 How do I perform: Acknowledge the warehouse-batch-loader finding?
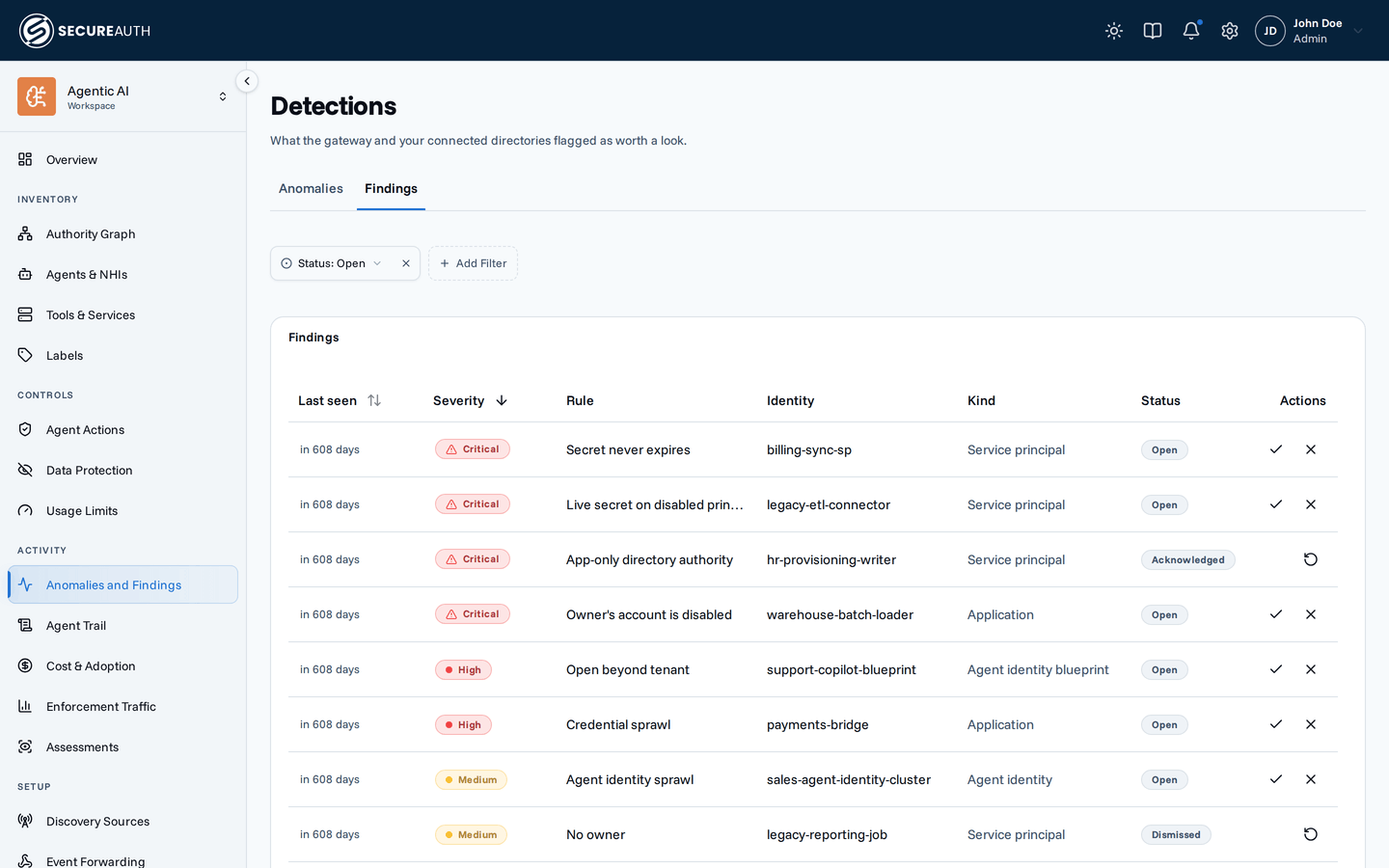[x=1276, y=614]
